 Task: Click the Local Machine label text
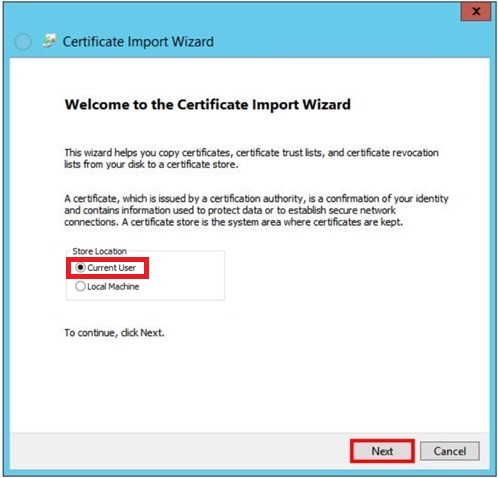(x=113, y=286)
